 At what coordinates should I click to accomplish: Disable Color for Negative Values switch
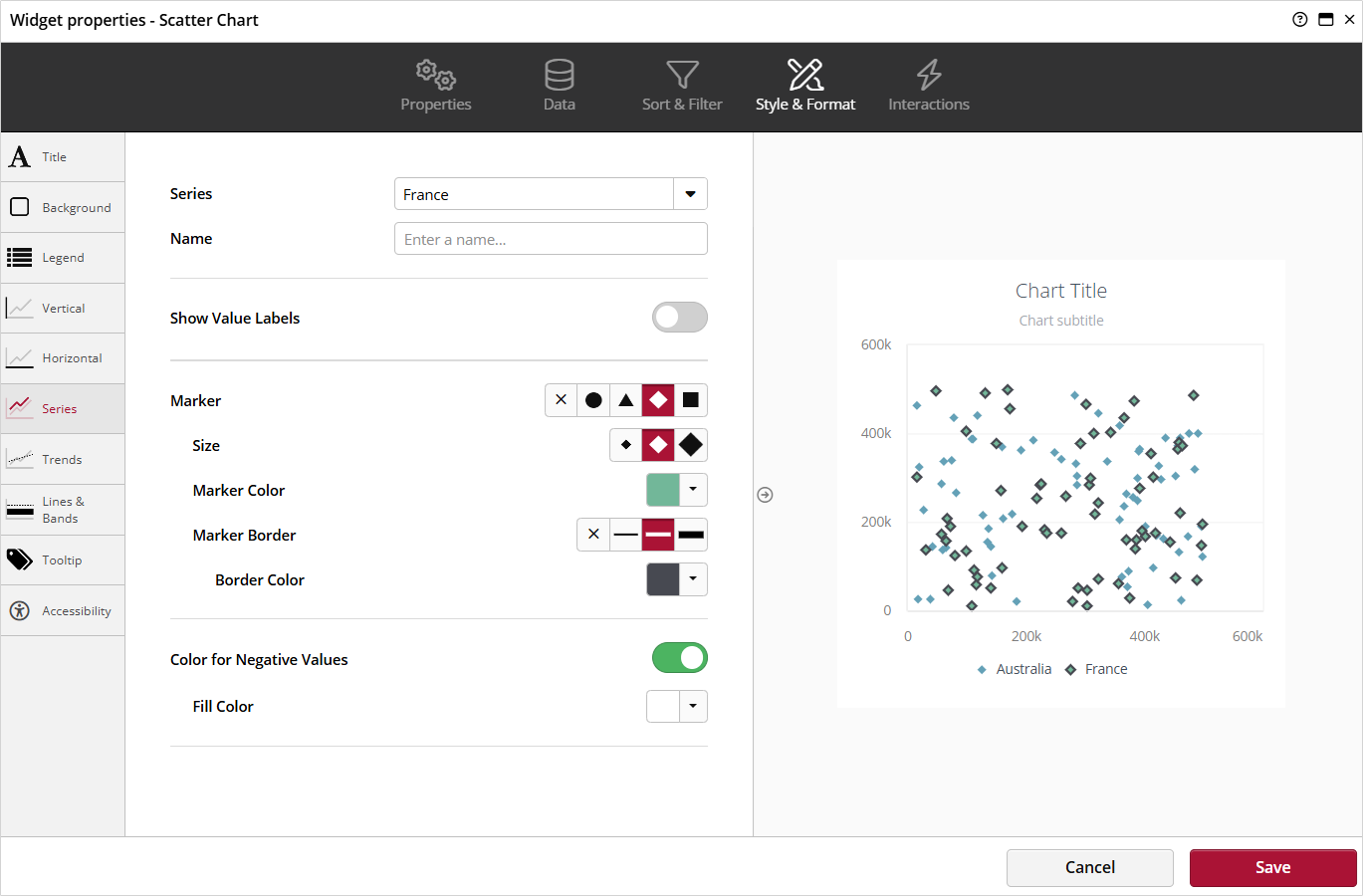click(x=680, y=658)
